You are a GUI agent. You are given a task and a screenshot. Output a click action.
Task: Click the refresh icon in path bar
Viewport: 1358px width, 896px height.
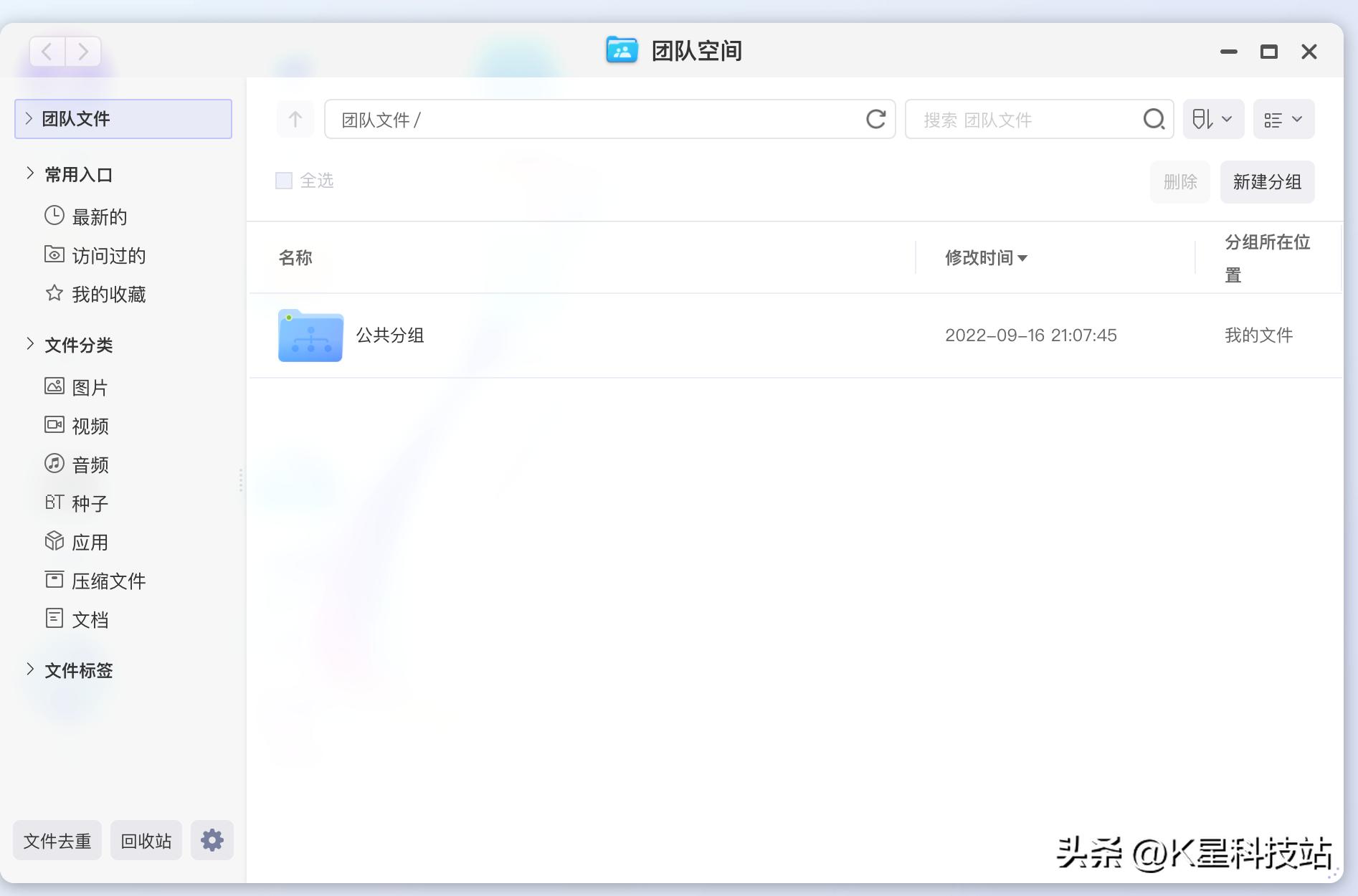[876, 119]
